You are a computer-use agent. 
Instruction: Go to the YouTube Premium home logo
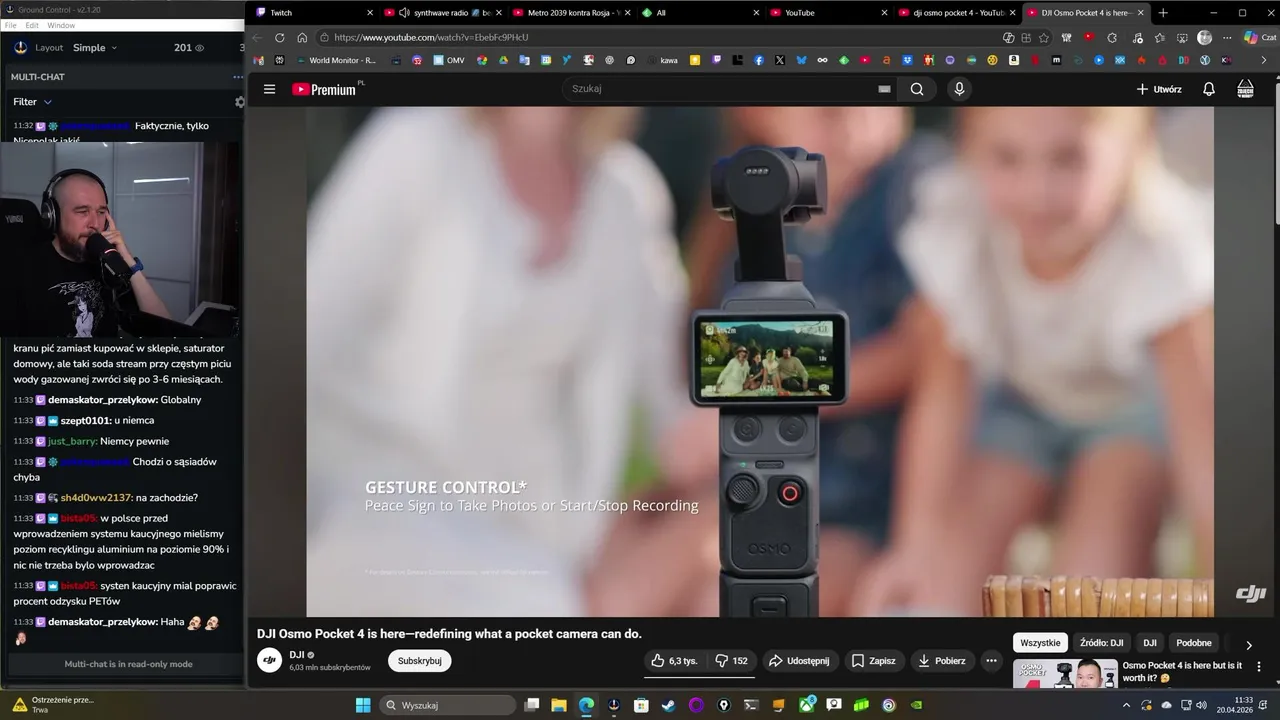click(324, 89)
